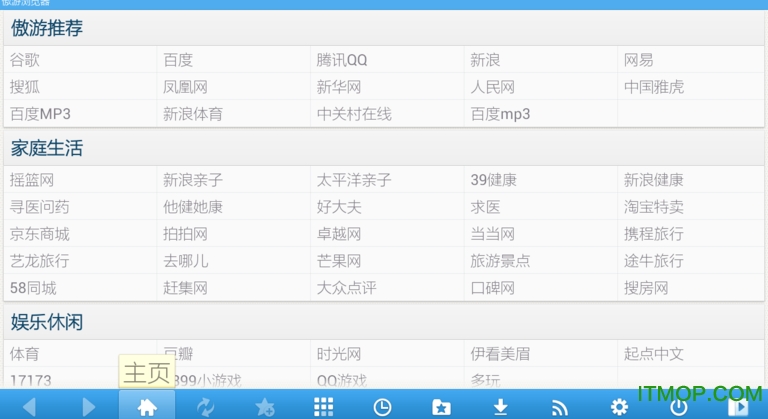Refresh the page using reload icon
Viewport: 768px width, 419px height.
(206, 406)
